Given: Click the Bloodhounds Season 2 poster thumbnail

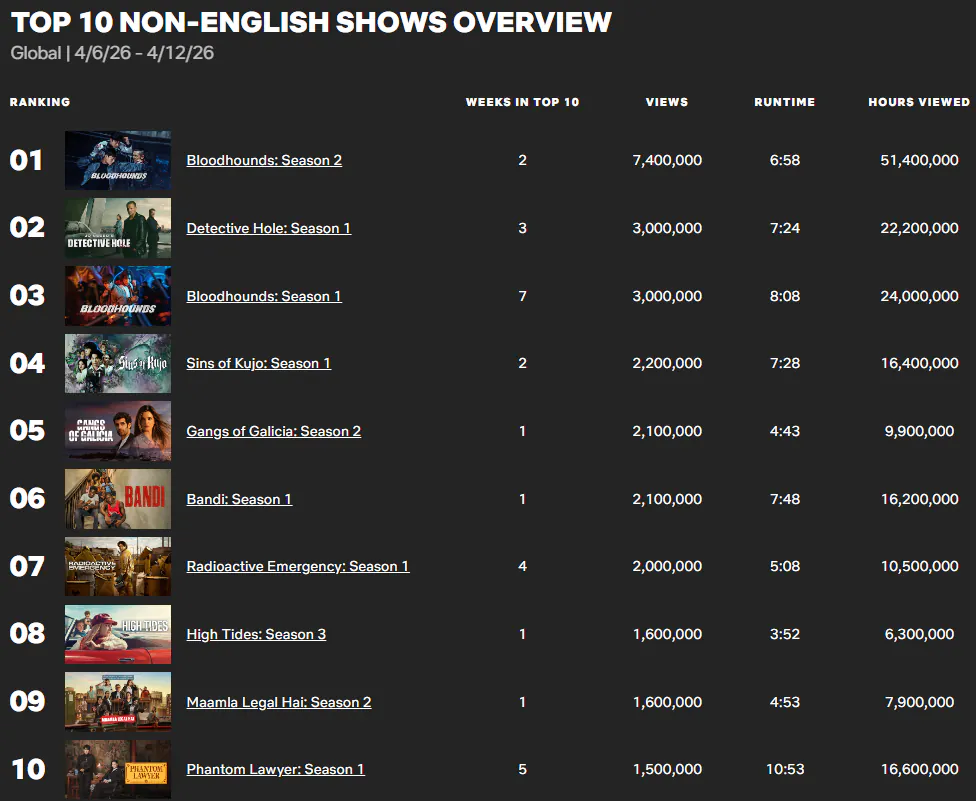Looking at the screenshot, I should [x=118, y=160].
